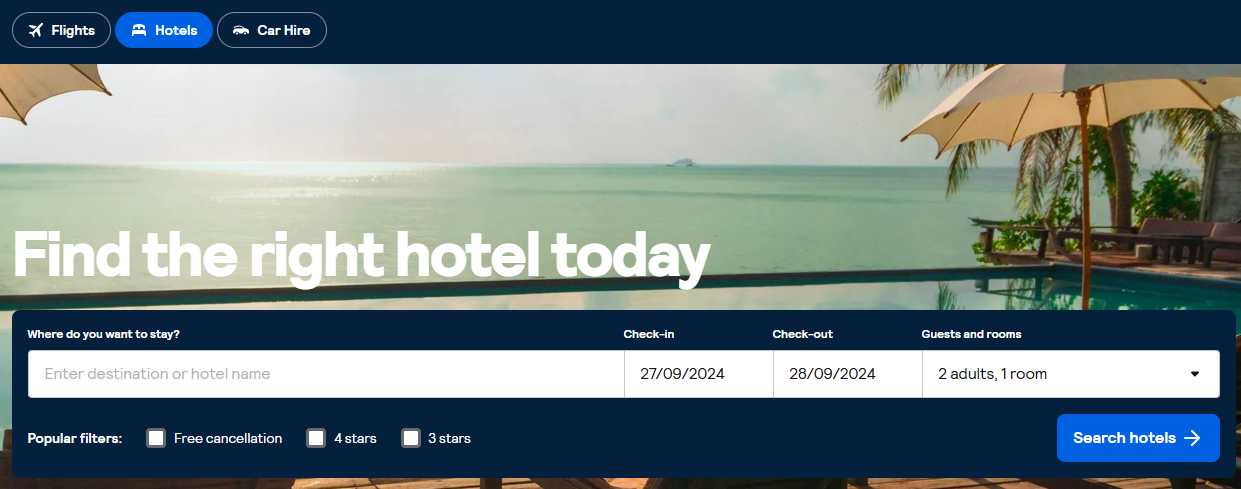This screenshot has height=489, width=1241.
Task: Click the airplane icon on Flights
Action: 37,30
